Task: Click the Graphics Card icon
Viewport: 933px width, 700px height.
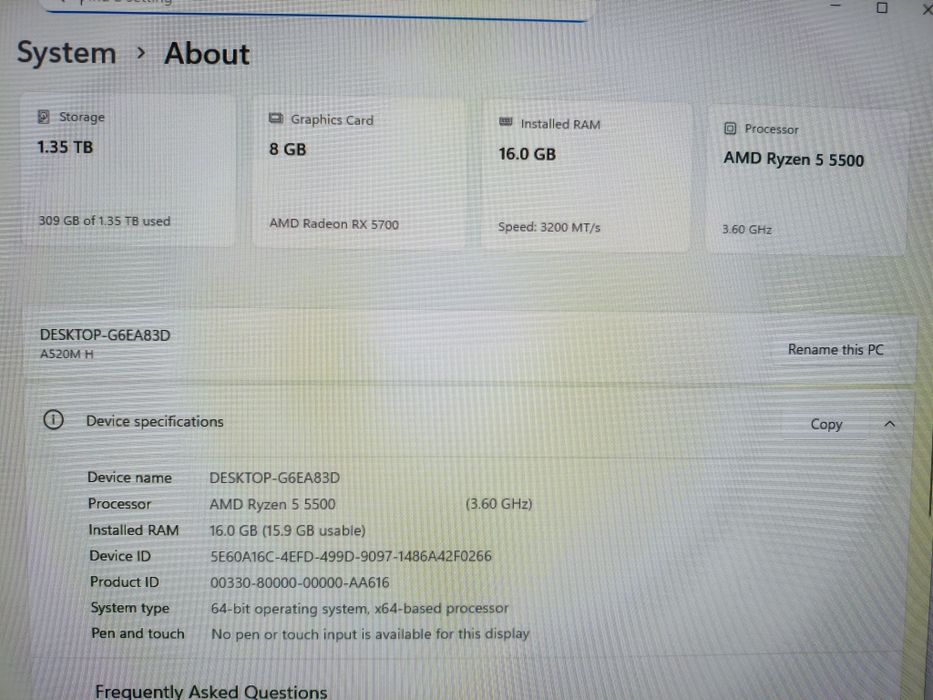Action: pyautogui.click(x=275, y=118)
